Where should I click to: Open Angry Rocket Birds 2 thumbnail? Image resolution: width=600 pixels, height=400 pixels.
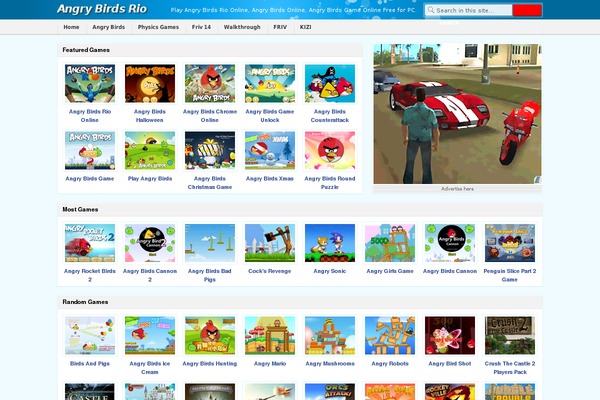pyautogui.click(x=90, y=243)
